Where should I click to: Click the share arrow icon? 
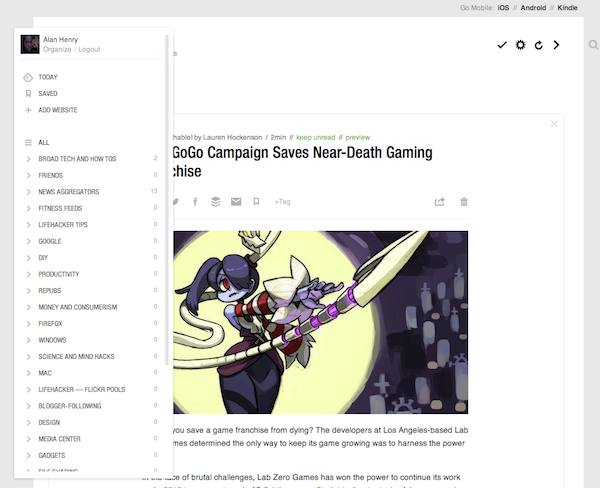pos(440,202)
